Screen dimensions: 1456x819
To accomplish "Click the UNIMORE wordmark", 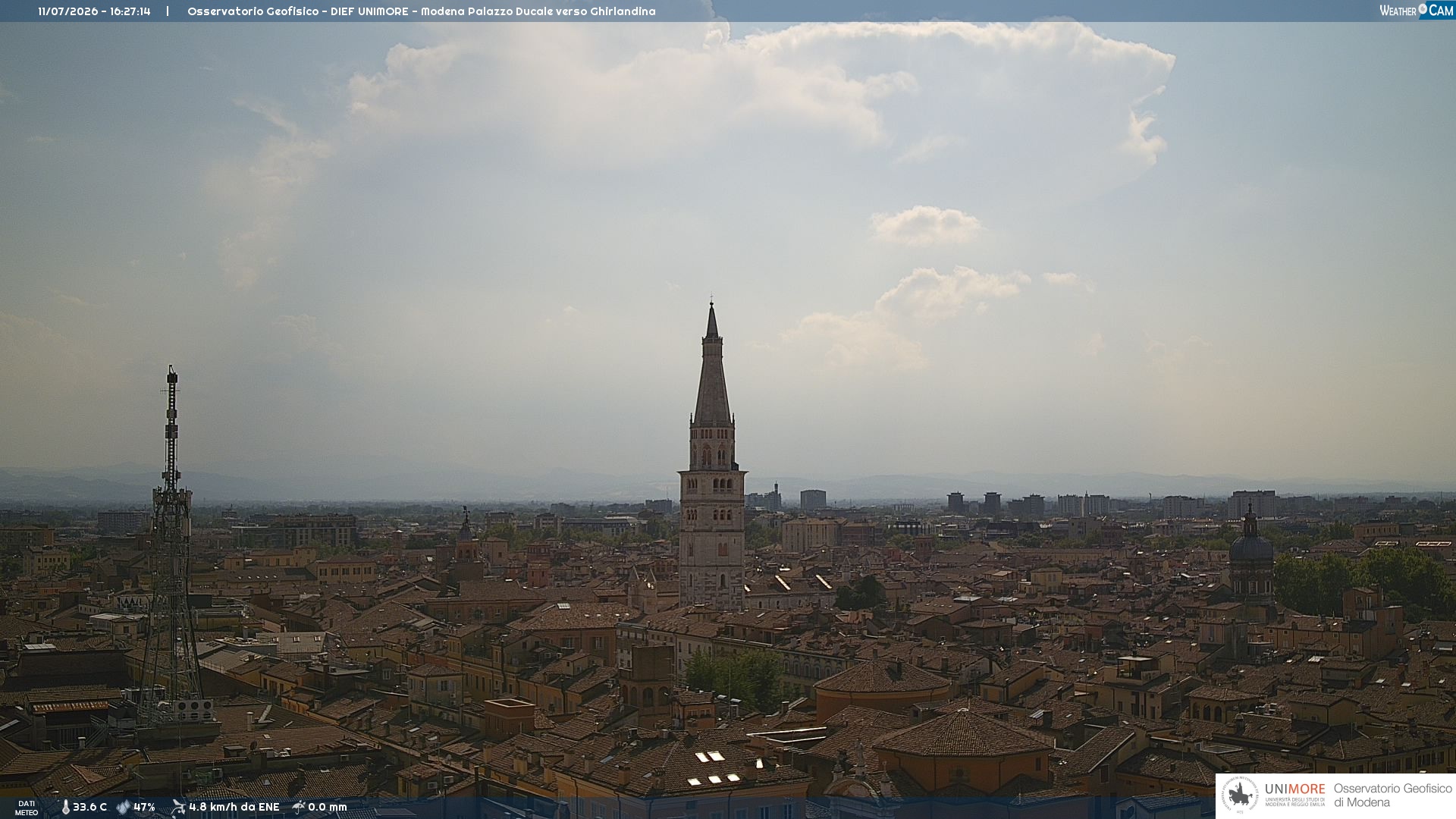I will click(1294, 789).
